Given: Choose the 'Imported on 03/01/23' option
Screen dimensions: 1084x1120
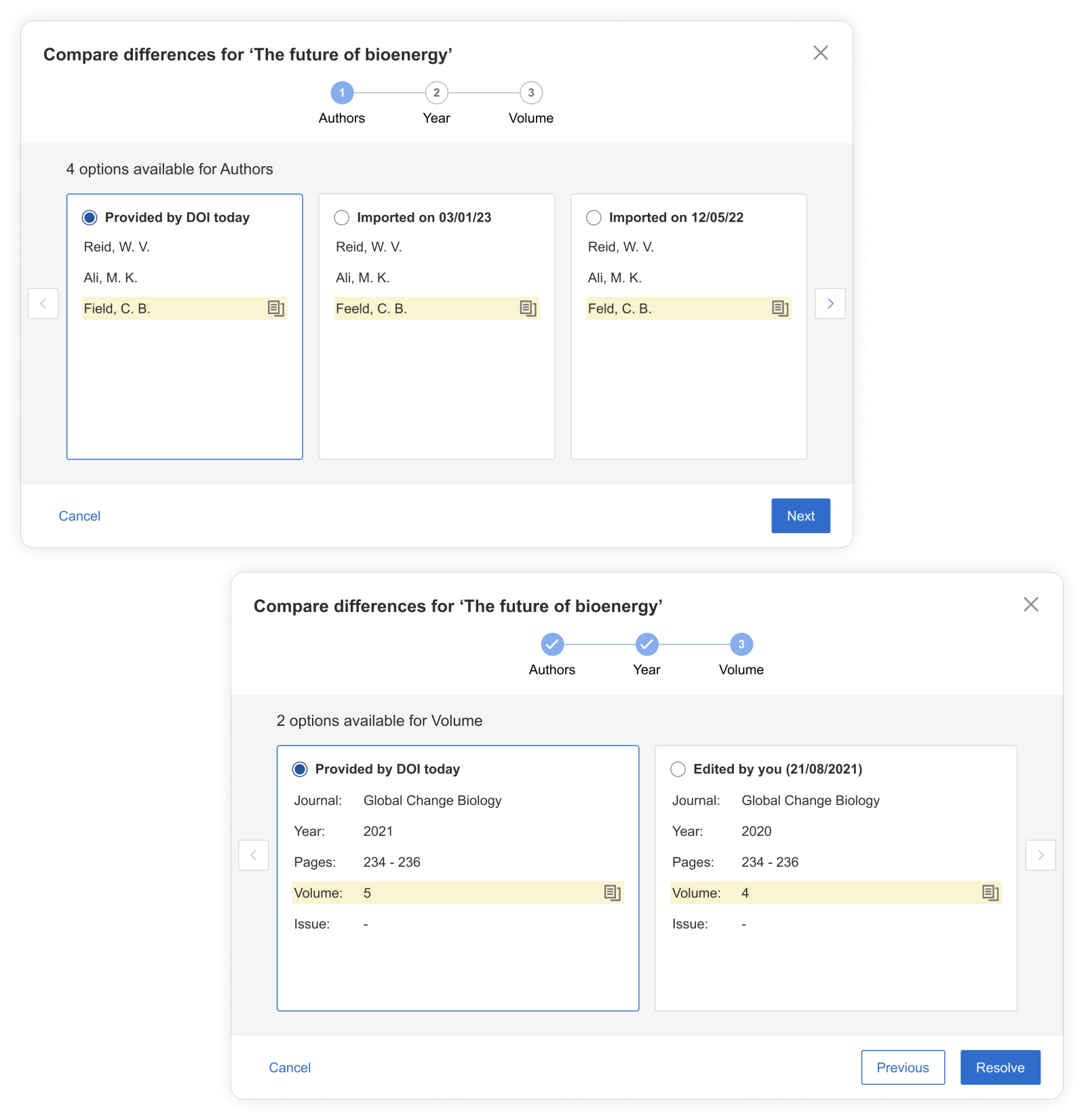Looking at the screenshot, I should tap(342, 218).
